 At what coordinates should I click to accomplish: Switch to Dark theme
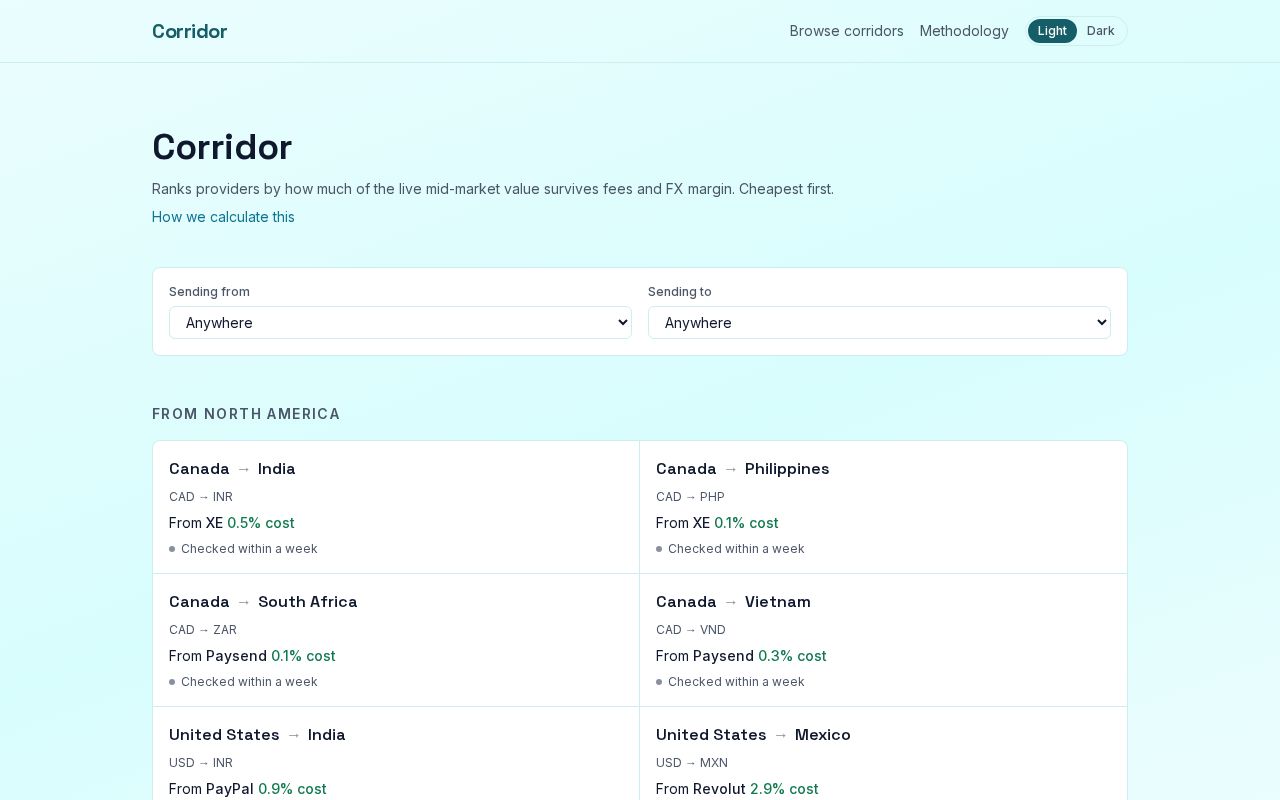(1100, 31)
